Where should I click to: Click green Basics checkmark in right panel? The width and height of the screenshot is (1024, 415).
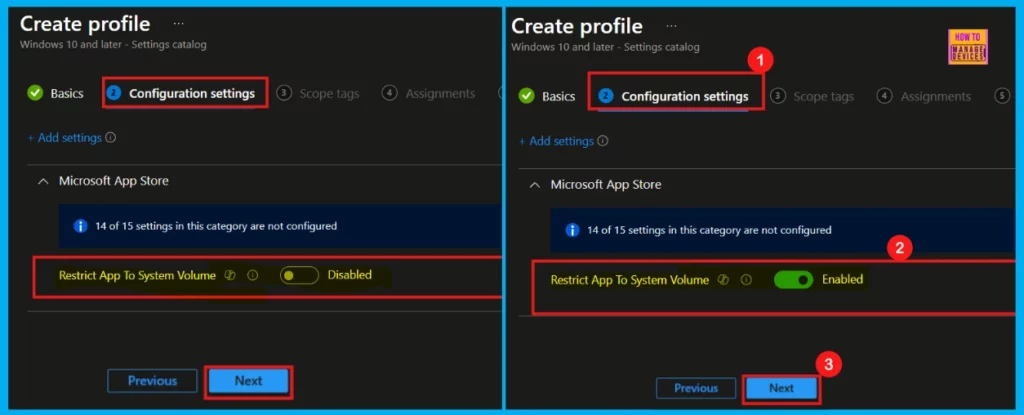(526, 97)
